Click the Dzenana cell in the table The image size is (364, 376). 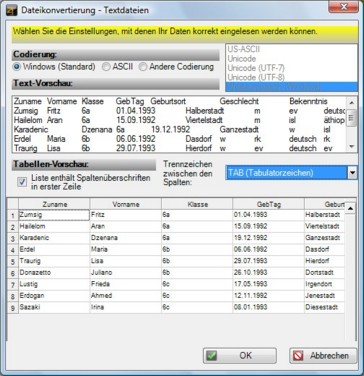[x=126, y=238]
